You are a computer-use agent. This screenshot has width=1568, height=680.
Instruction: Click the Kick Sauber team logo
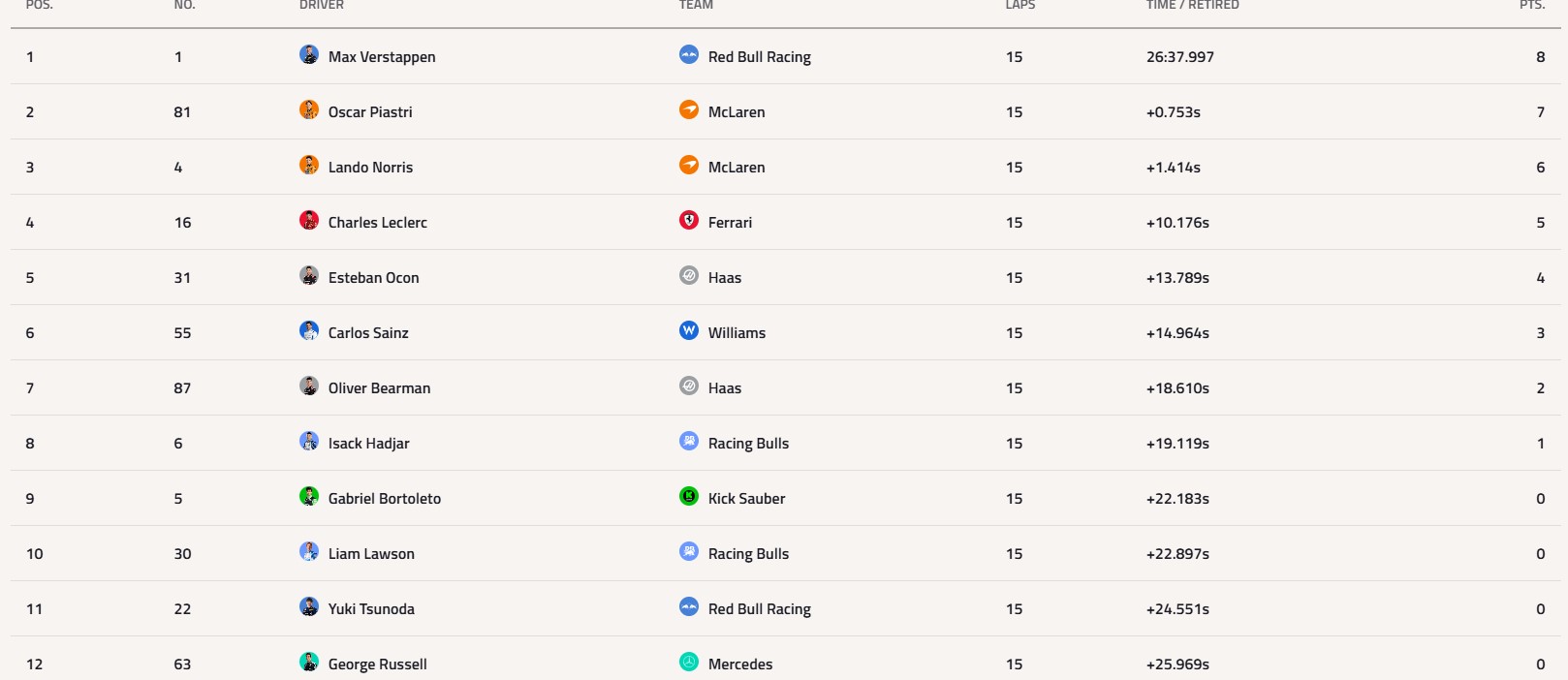[689, 497]
